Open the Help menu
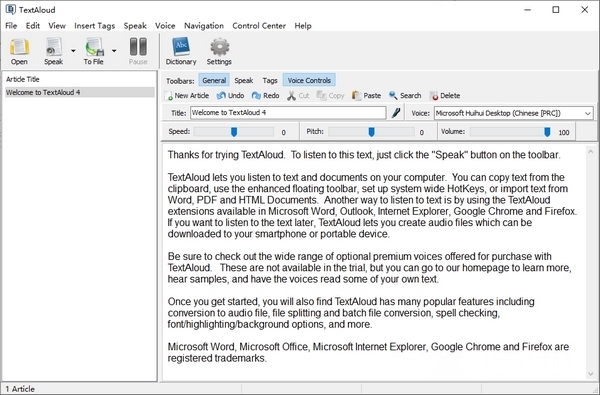This screenshot has height=395, width=600. (303, 26)
